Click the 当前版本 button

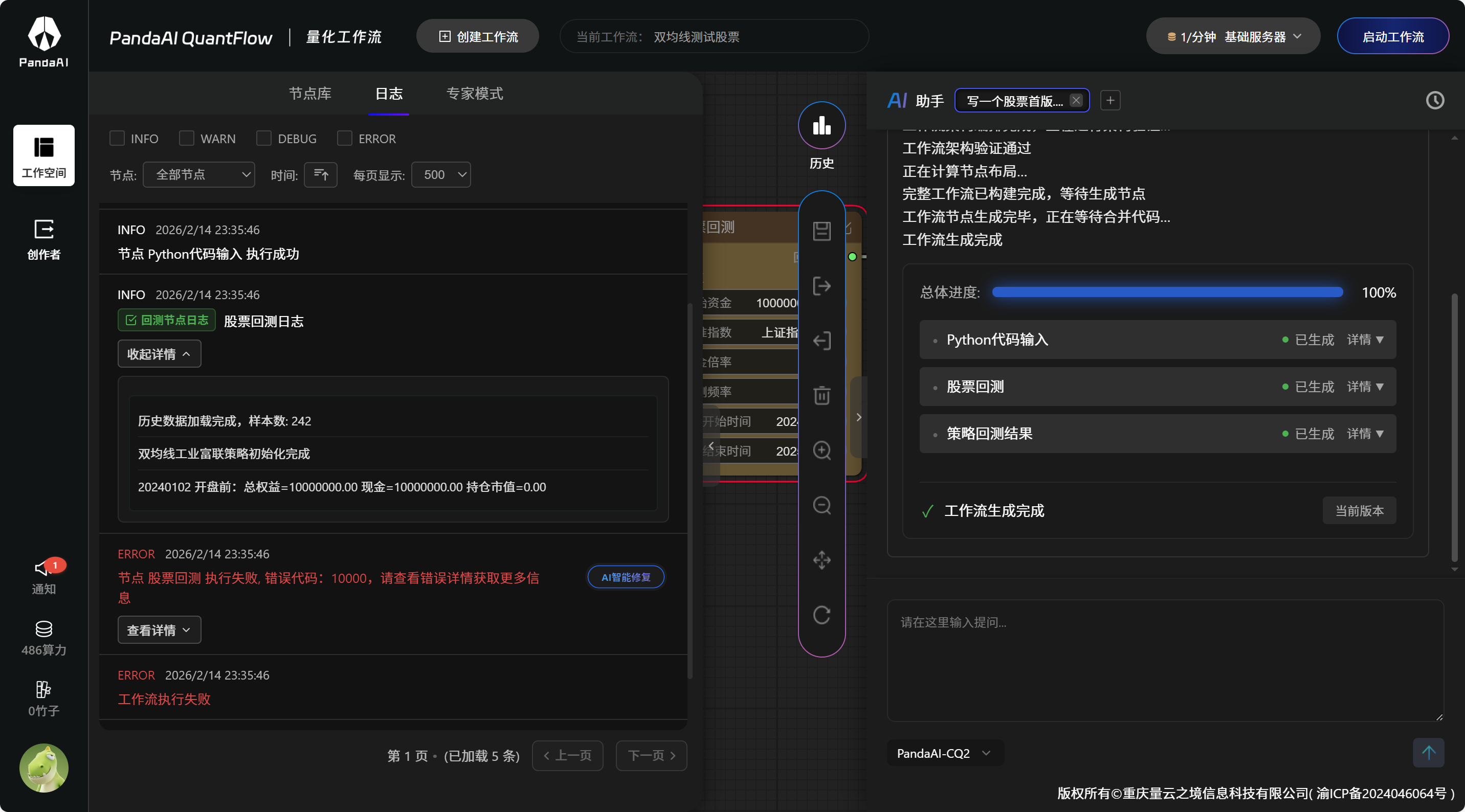(1360, 511)
